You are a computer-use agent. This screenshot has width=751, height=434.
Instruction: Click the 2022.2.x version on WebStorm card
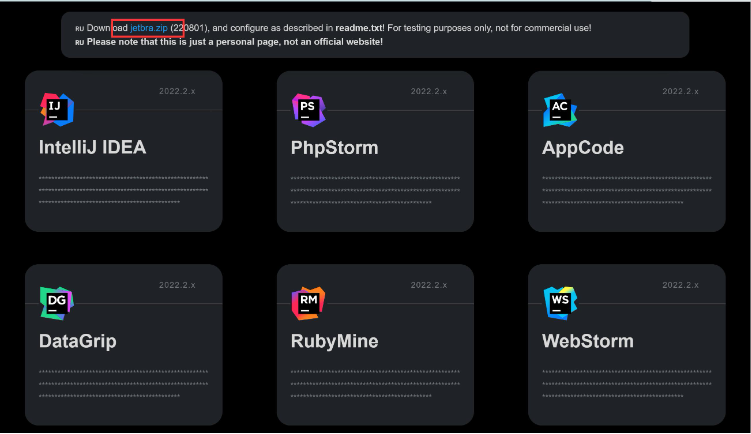[x=681, y=285]
